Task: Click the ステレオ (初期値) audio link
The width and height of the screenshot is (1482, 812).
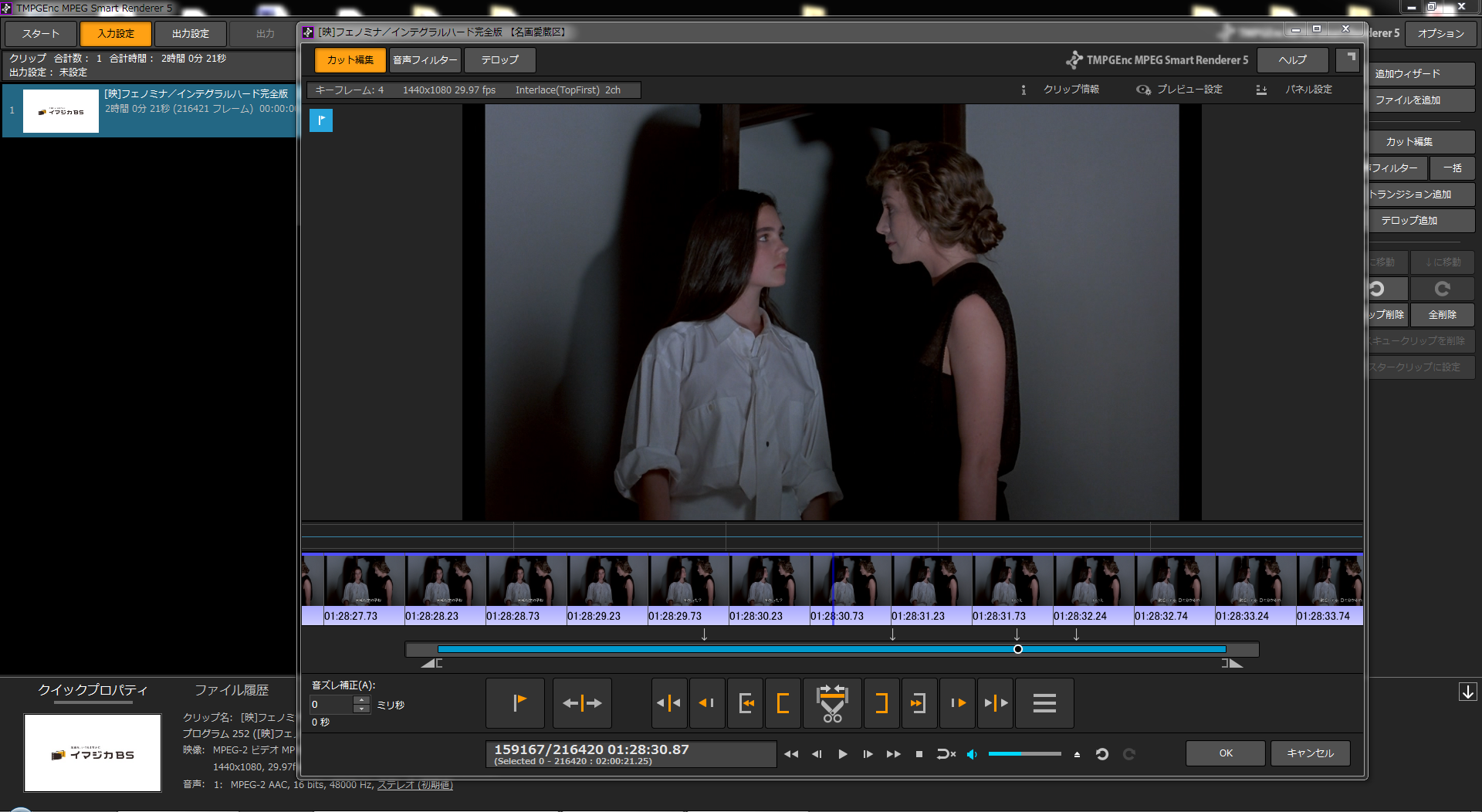Action: [414, 785]
